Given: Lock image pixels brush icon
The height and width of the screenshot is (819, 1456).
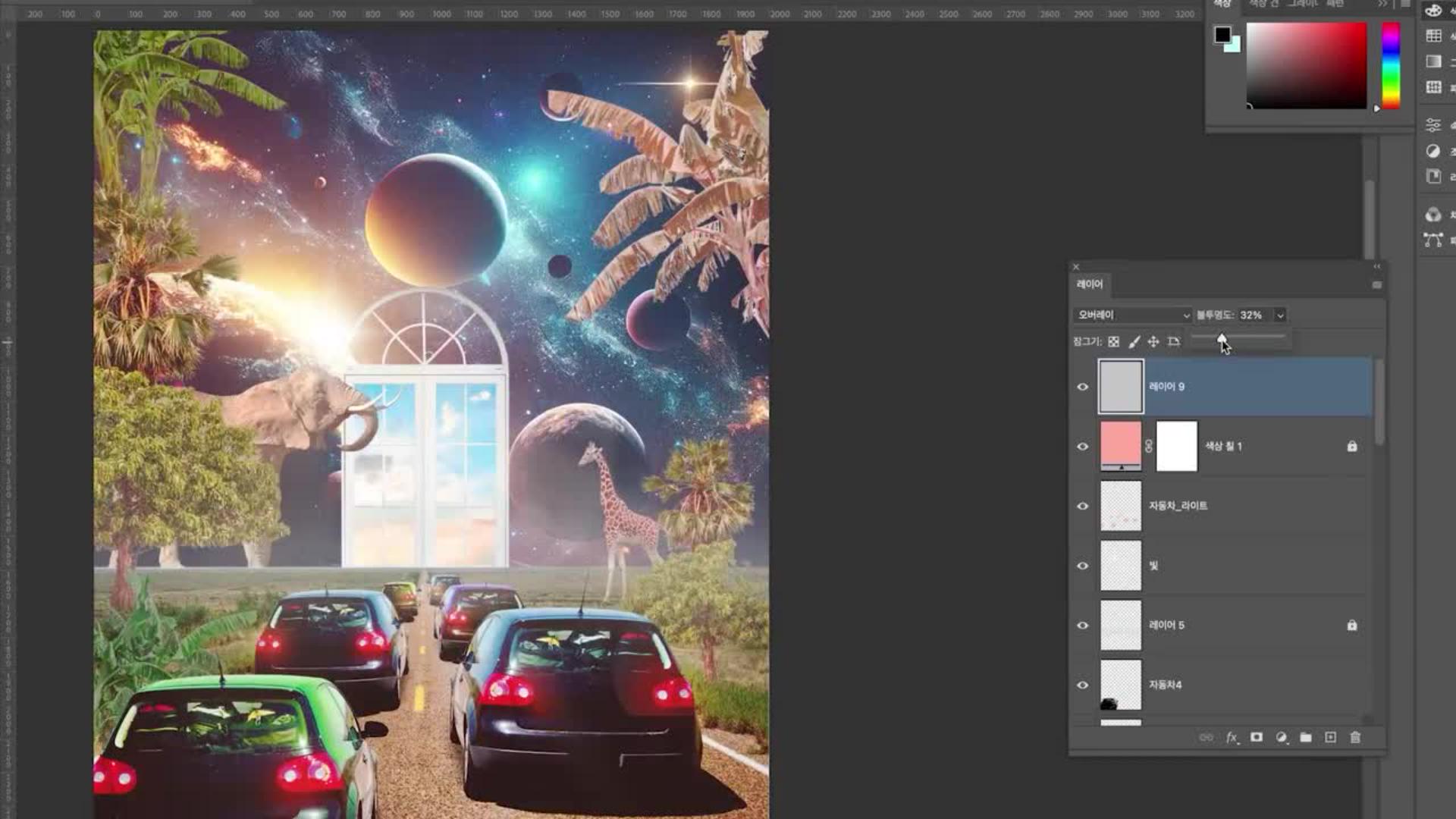Looking at the screenshot, I should (1134, 342).
